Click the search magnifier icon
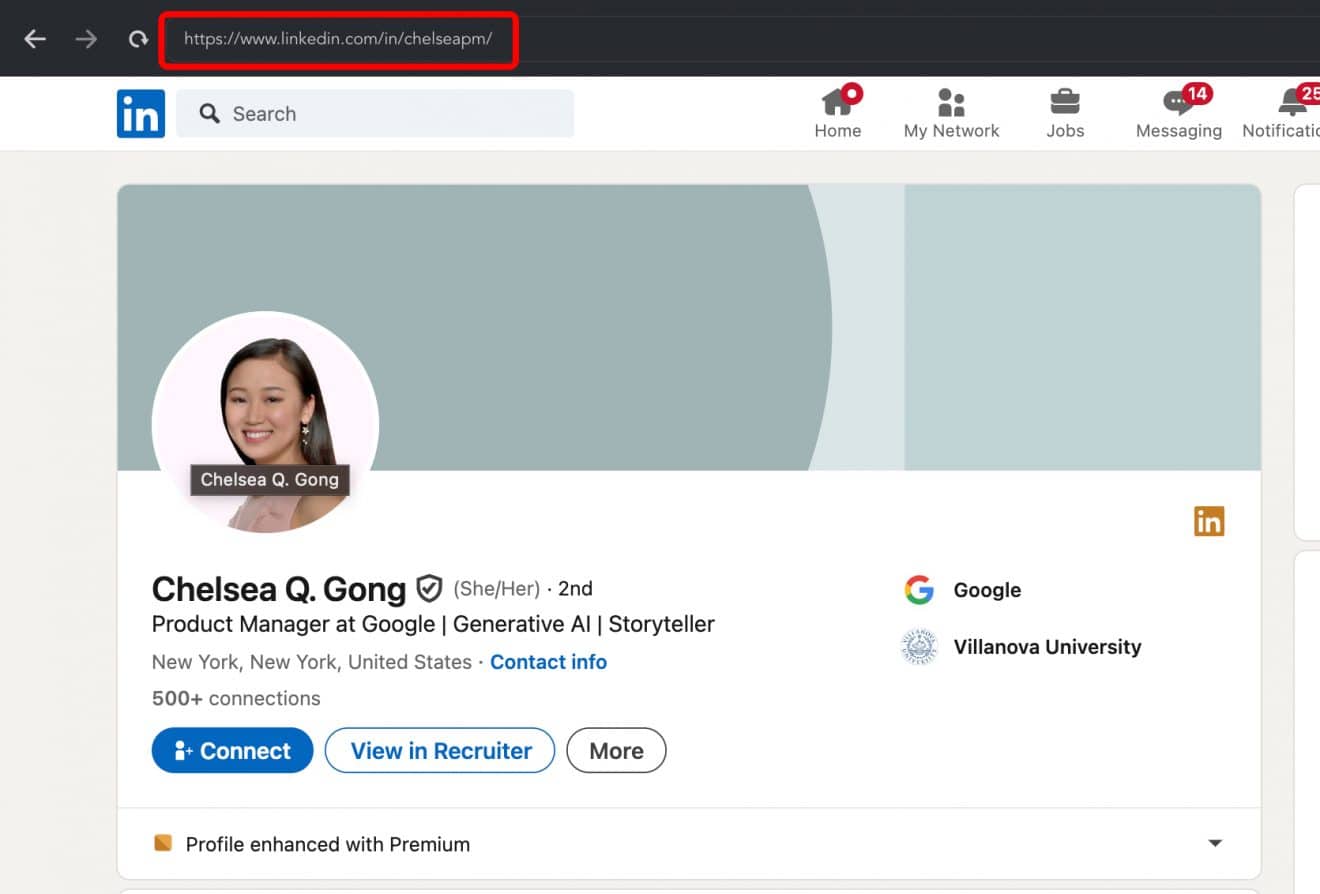This screenshot has height=894, width=1320. [209, 113]
